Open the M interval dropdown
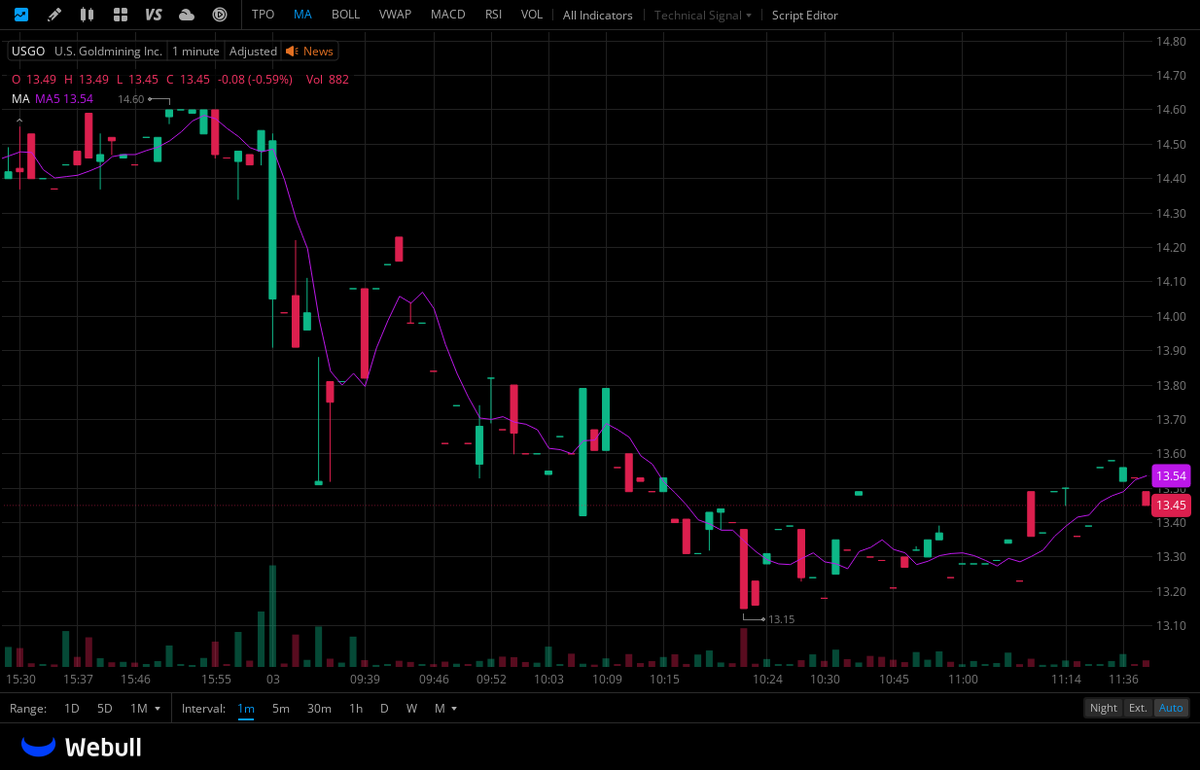 click(446, 708)
